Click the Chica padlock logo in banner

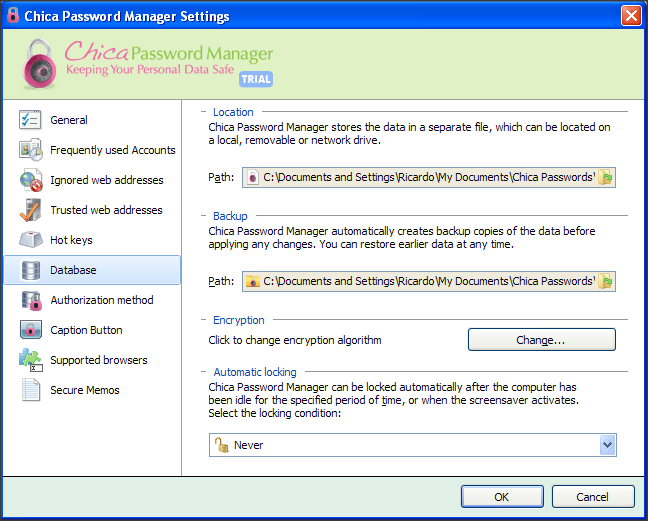click(x=39, y=64)
